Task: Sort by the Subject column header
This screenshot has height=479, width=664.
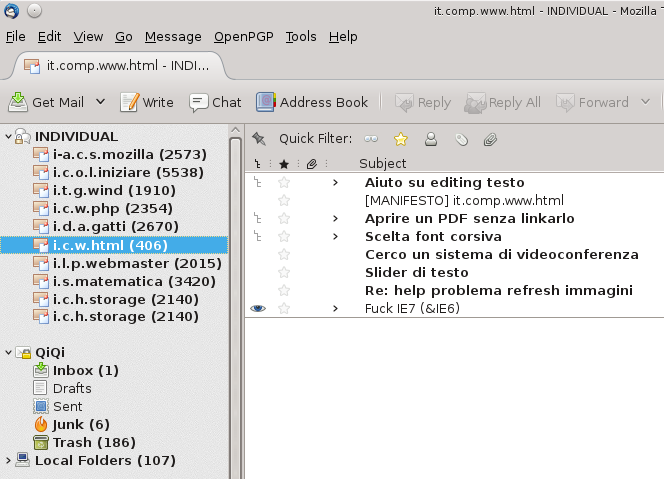Action: click(382, 163)
